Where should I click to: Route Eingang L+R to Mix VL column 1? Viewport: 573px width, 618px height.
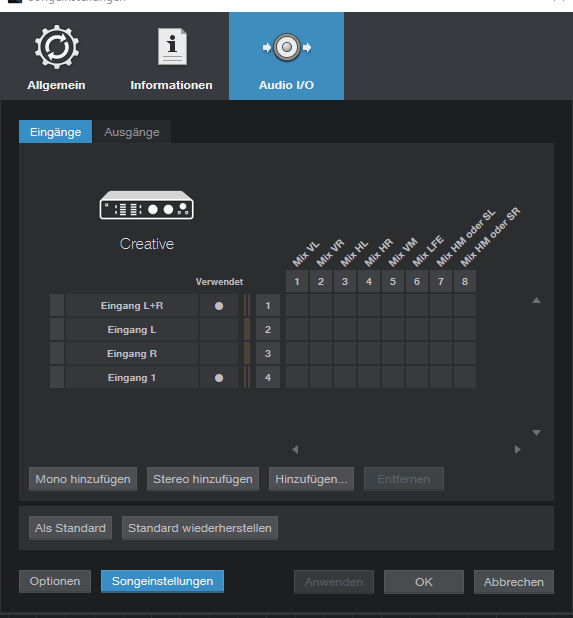[297, 305]
